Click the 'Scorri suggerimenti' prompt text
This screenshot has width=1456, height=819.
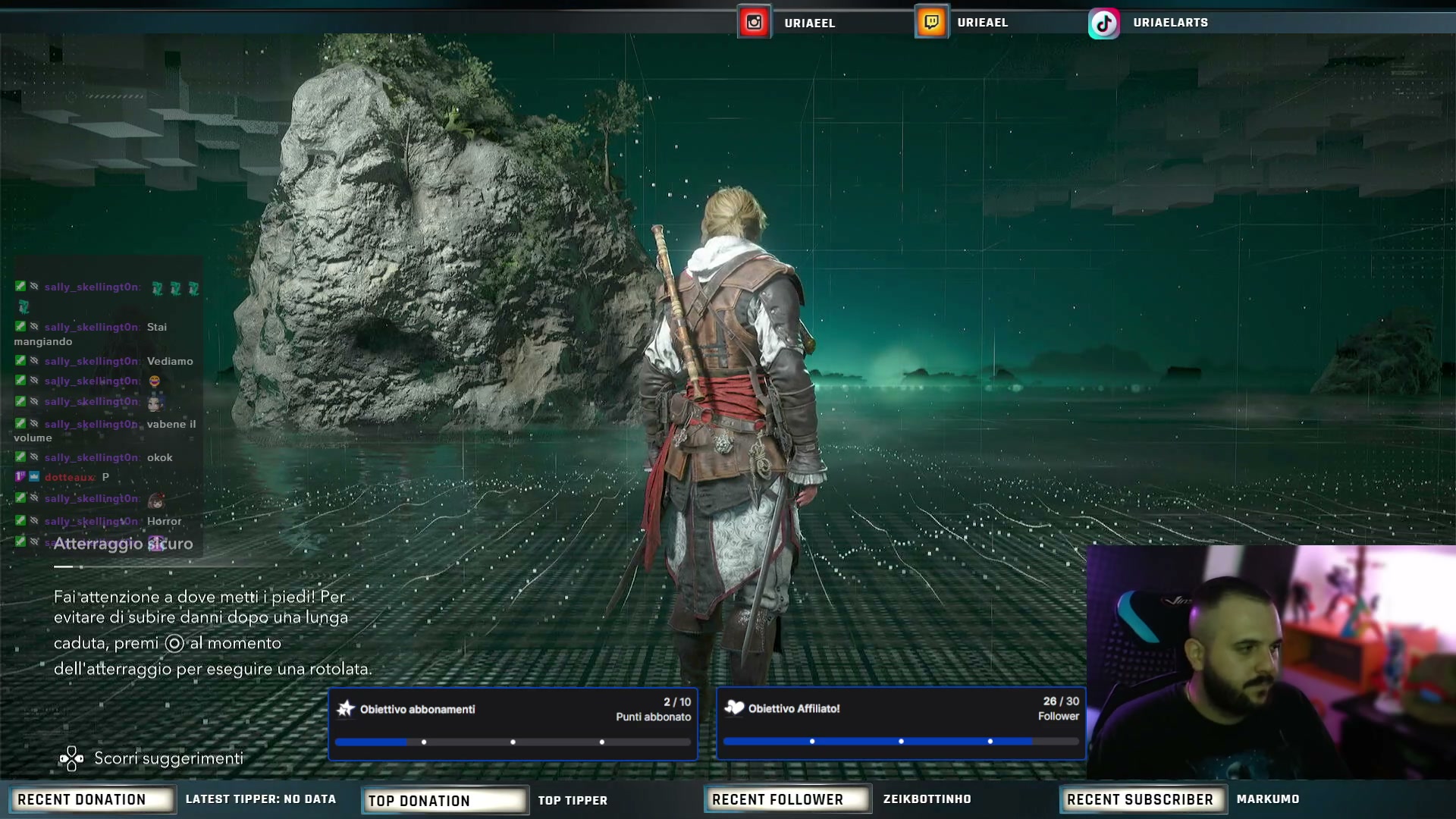(168, 758)
